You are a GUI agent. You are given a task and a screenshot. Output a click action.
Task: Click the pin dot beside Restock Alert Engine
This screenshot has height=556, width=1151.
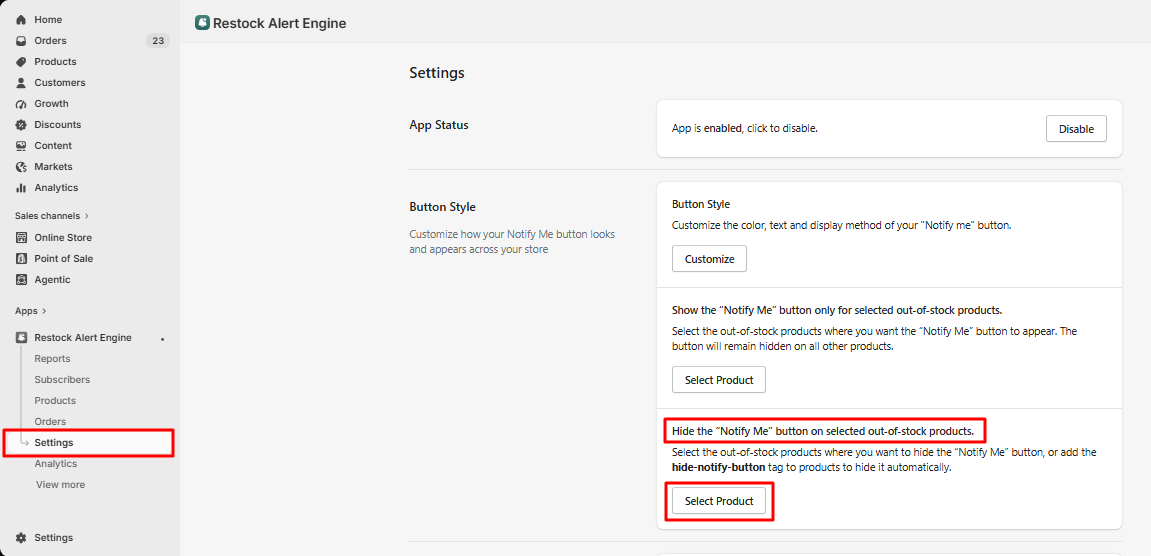(163, 339)
